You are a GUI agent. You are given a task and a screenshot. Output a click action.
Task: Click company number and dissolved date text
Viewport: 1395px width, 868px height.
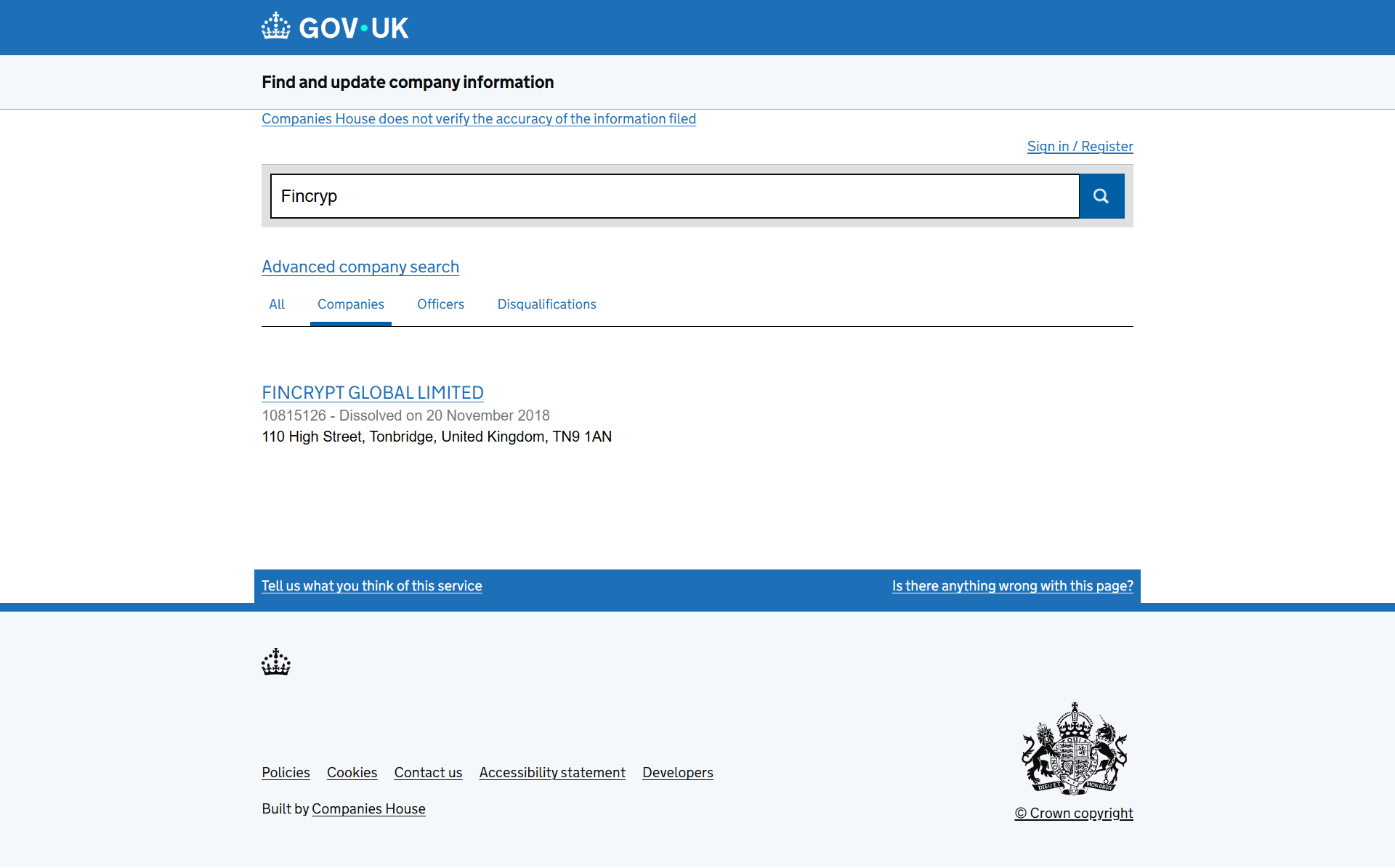pos(405,415)
